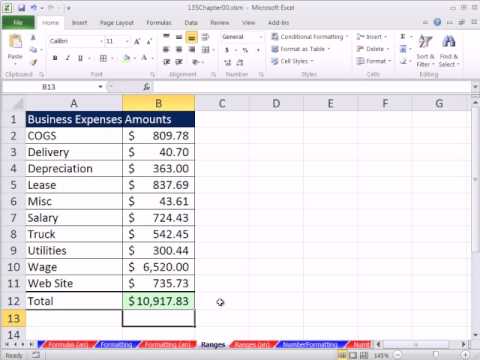The width and height of the screenshot is (480, 360).
Task: Expand Cell Styles gallery
Action: click(x=293, y=61)
